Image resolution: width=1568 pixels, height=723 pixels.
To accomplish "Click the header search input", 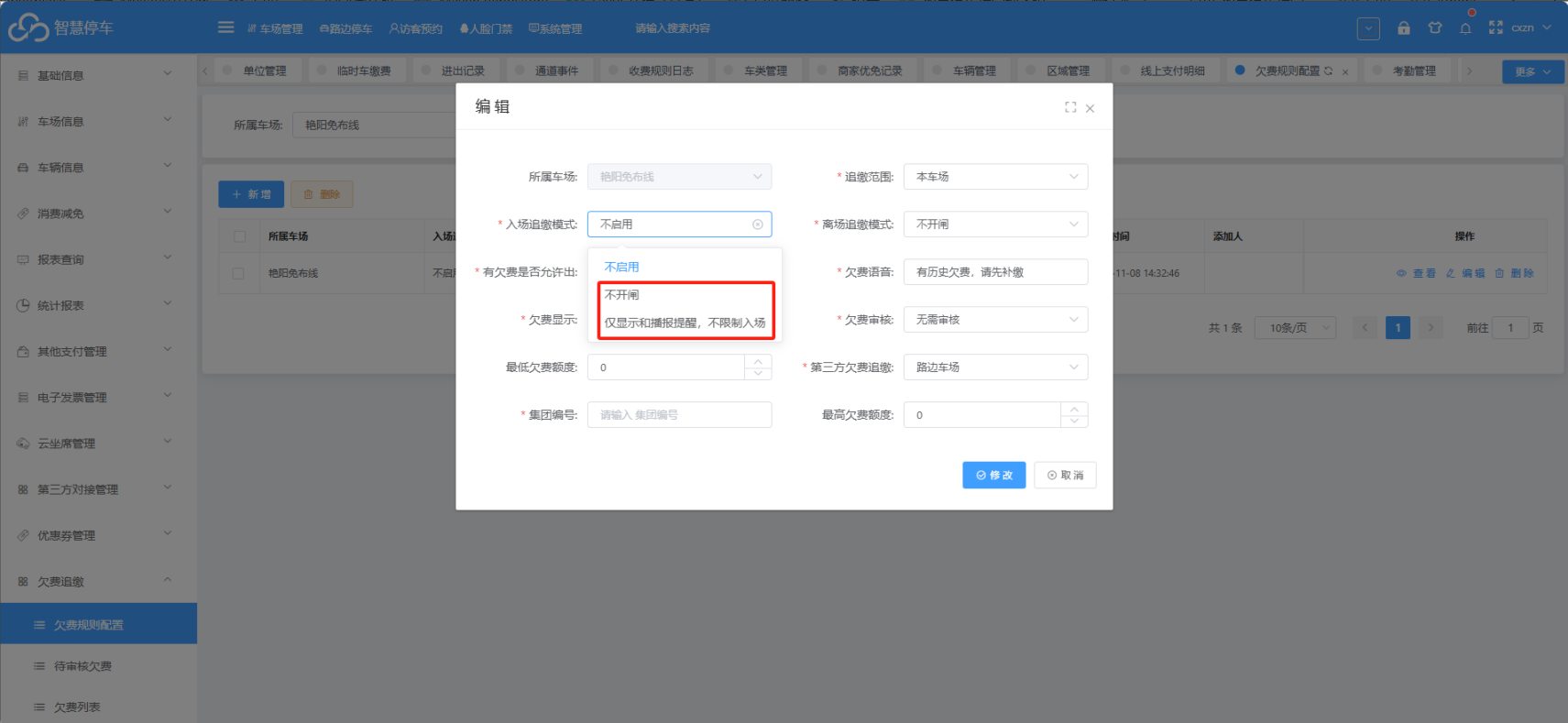I will (674, 28).
